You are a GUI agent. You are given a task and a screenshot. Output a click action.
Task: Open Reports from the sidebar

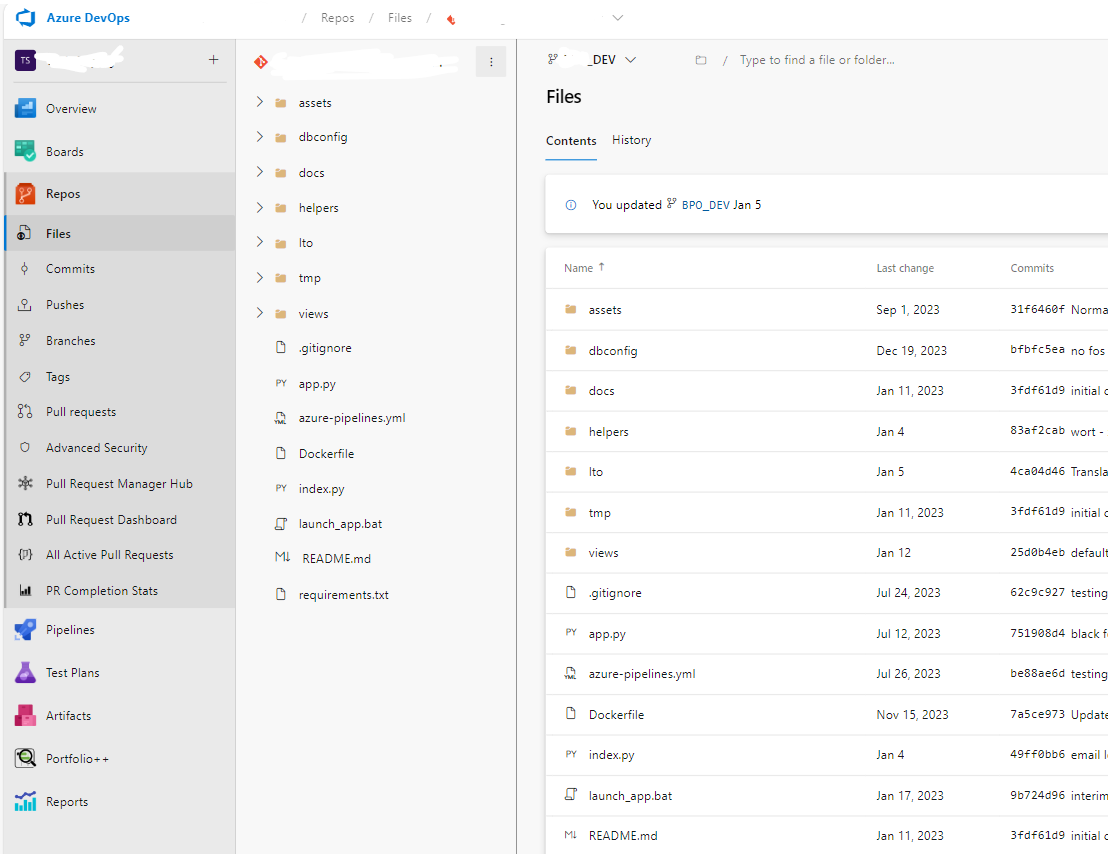[68, 801]
